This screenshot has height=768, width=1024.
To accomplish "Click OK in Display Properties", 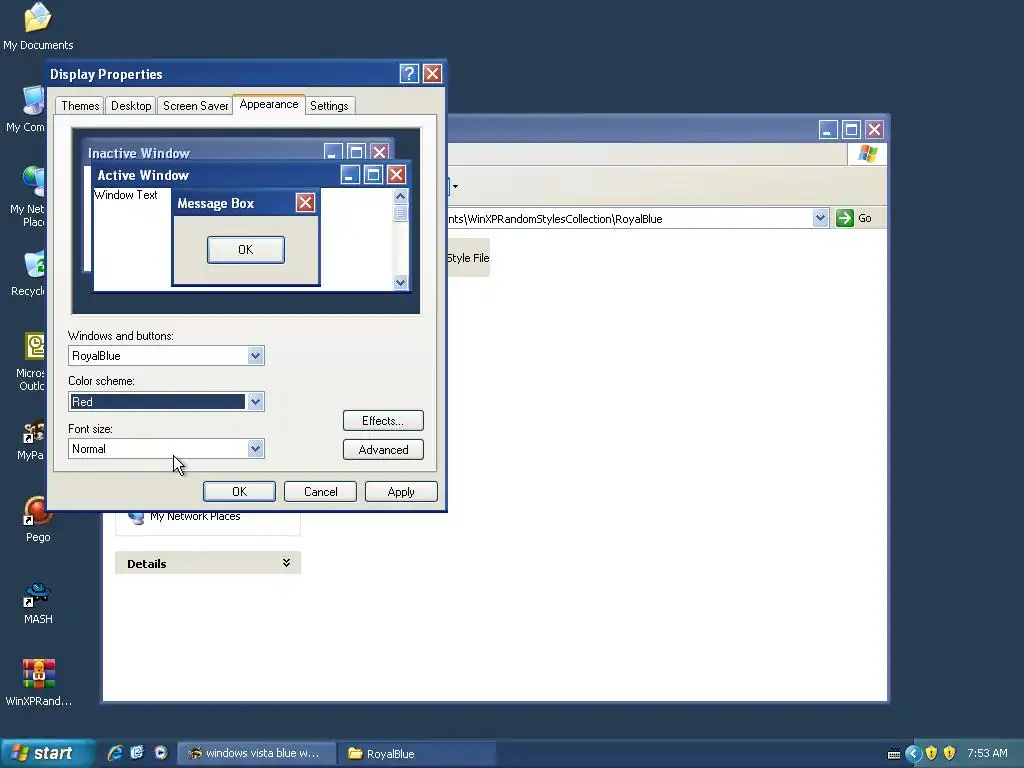I will (239, 492).
